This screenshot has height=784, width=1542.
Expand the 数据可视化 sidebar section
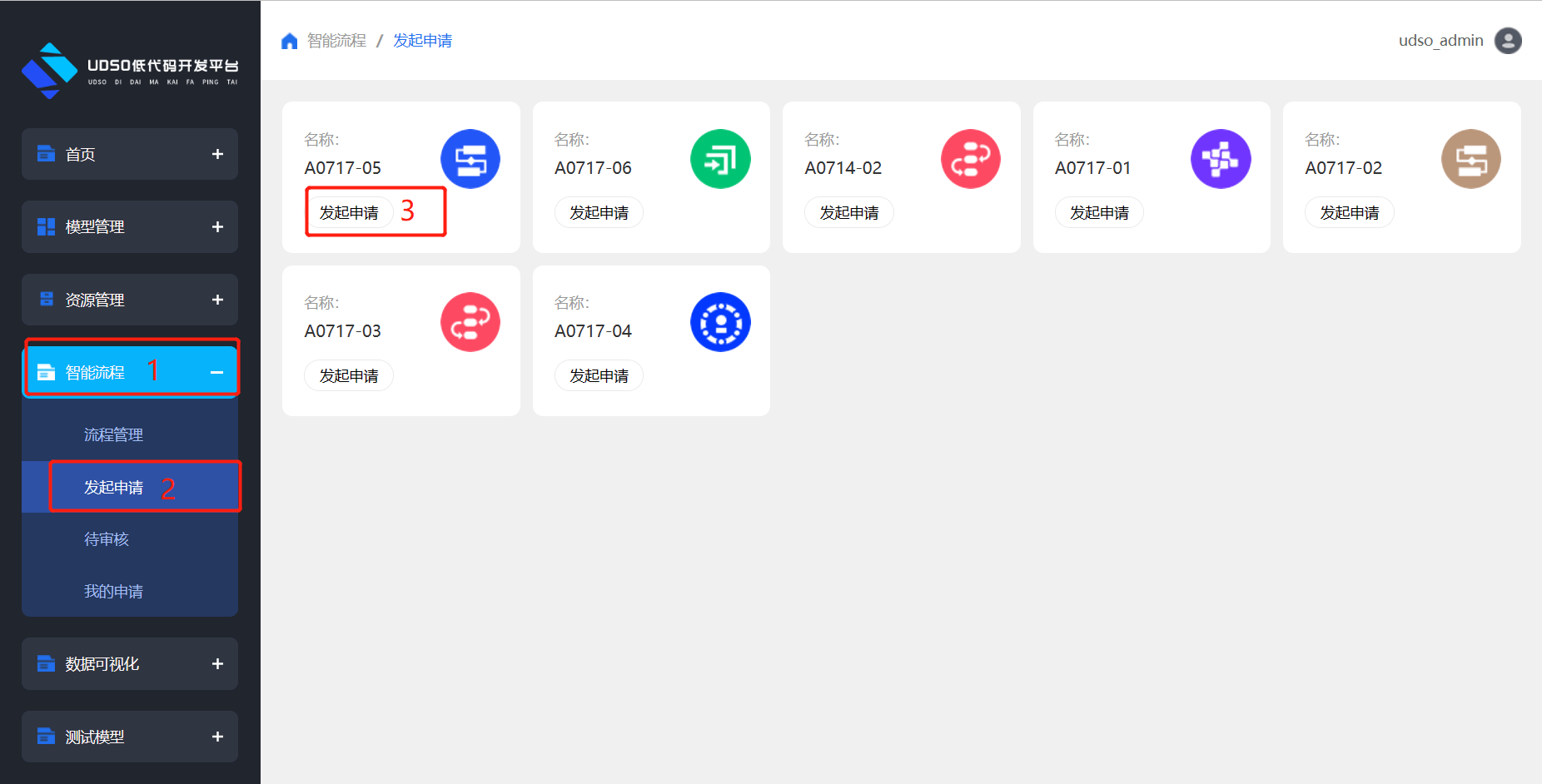tap(217, 664)
